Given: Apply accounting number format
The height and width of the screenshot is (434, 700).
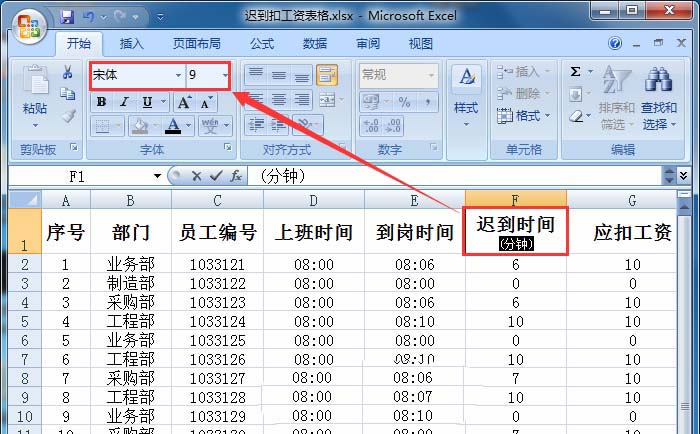Looking at the screenshot, I should pos(371,102).
